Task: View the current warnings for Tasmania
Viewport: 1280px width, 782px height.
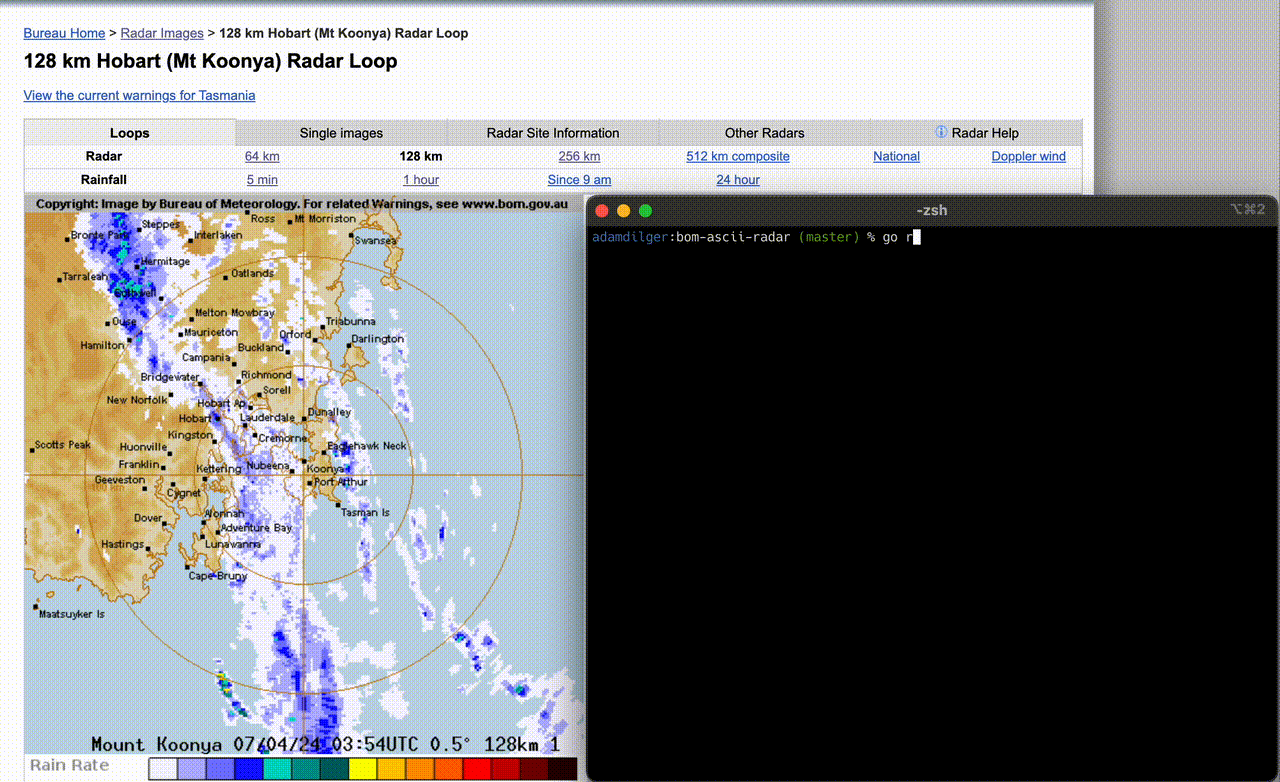Action: click(x=138, y=95)
